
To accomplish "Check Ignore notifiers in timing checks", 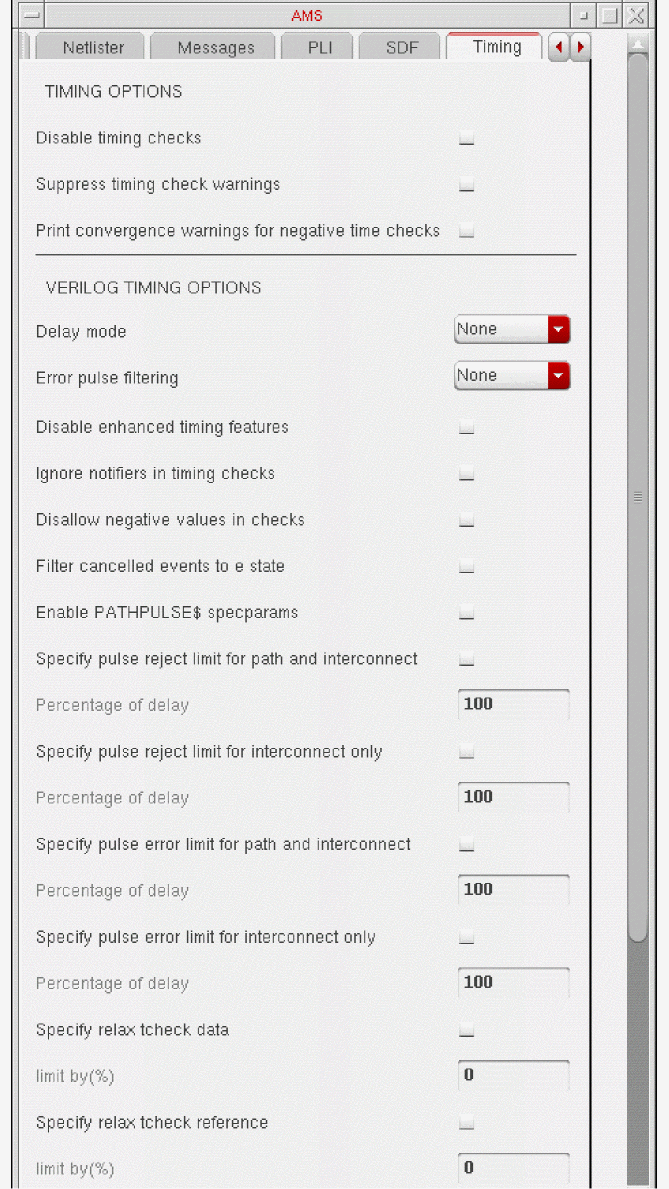I will (x=466, y=475).
